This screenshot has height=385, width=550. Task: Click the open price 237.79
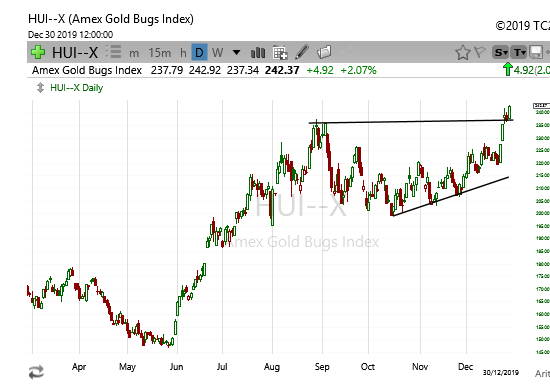[167, 70]
